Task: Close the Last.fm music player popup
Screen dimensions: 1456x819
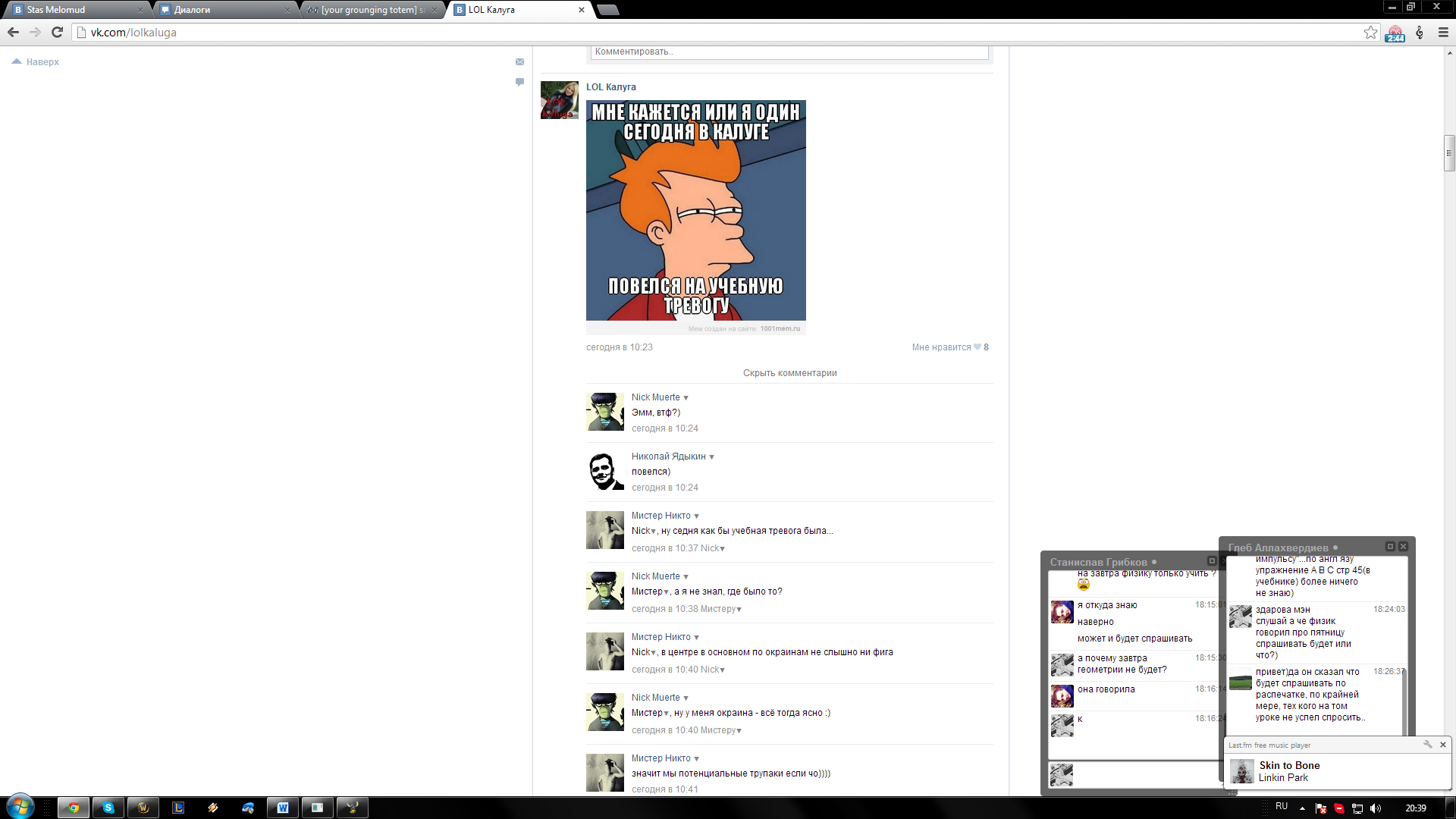Action: [x=1443, y=745]
